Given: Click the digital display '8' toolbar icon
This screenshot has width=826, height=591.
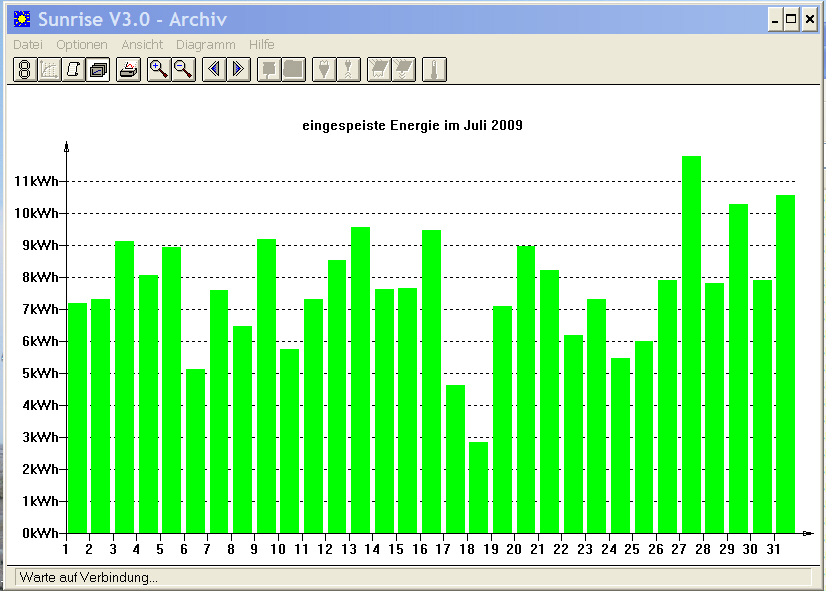Looking at the screenshot, I should click(25, 70).
